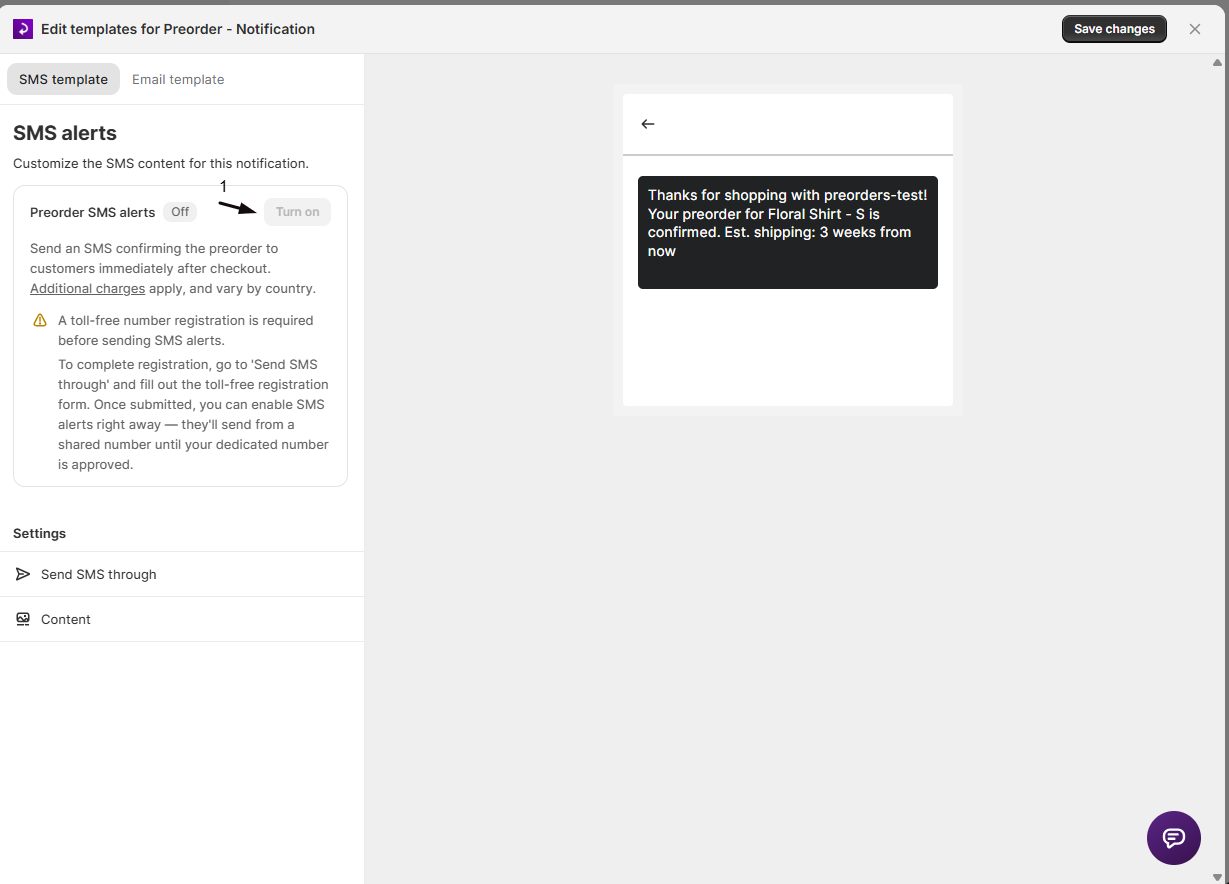Image resolution: width=1229 pixels, height=884 pixels.
Task: Save changes to the templates
Action: click(x=1114, y=29)
